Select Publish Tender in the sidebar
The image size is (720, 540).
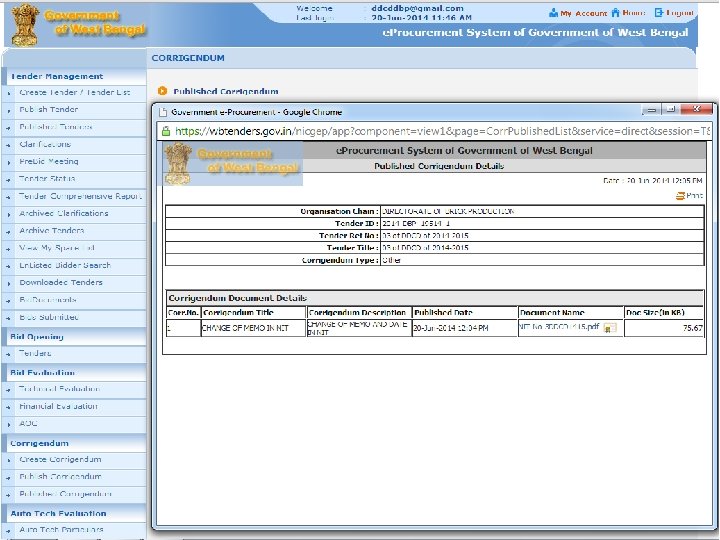point(48,109)
